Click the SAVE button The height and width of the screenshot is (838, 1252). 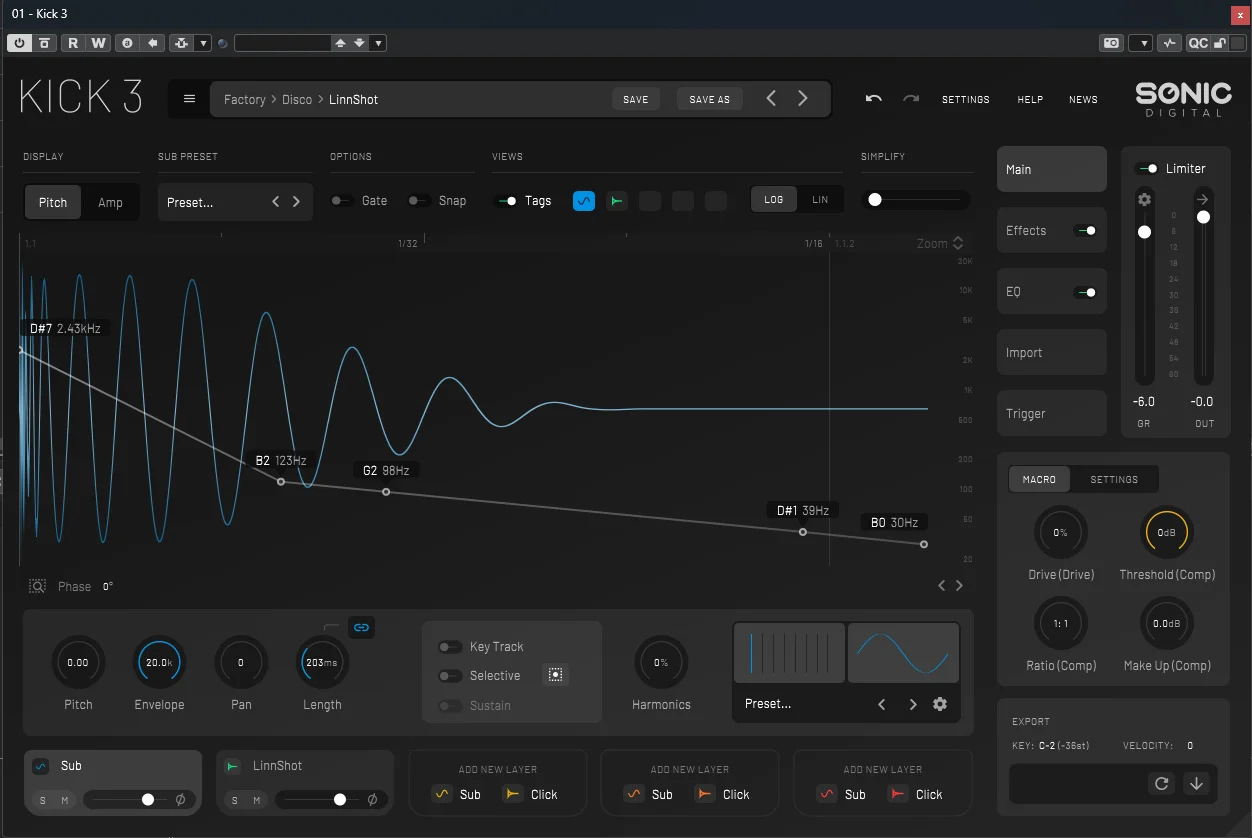[x=636, y=99]
